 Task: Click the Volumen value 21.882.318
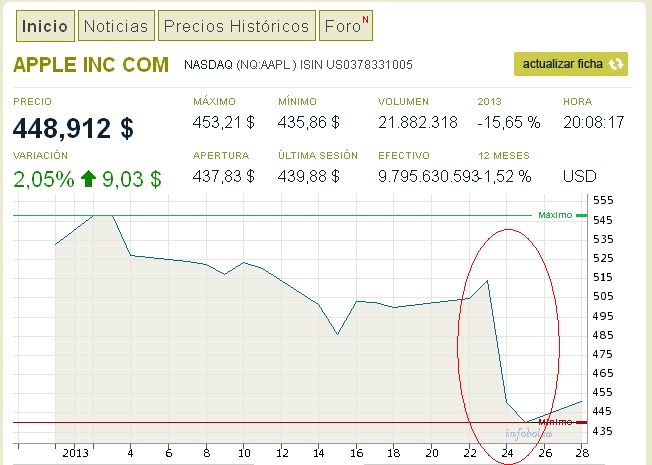tap(418, 122)
